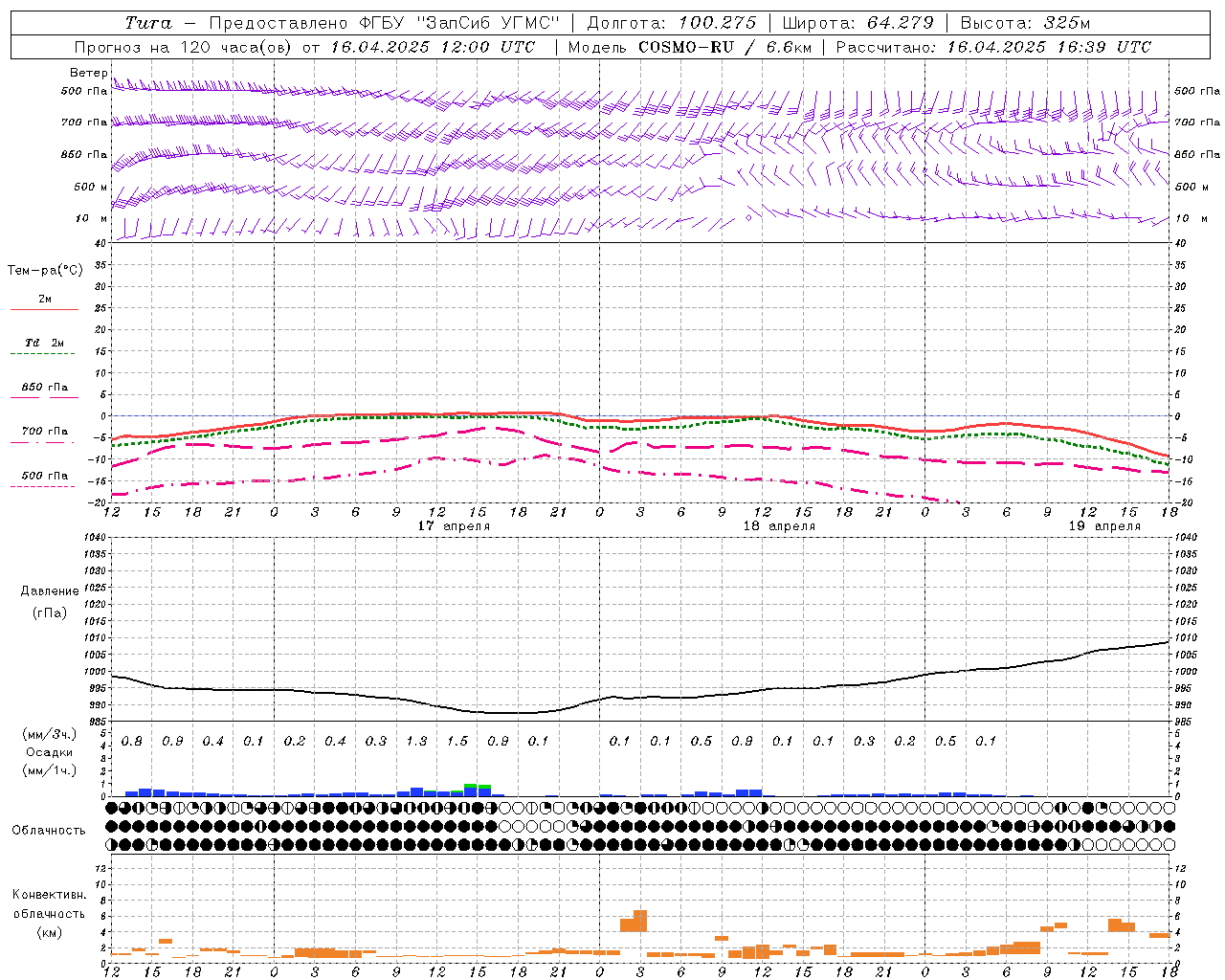Click the 985 value on left pressure axis
The width and height of the screenshot is (1225, 980).
(98, 722)
